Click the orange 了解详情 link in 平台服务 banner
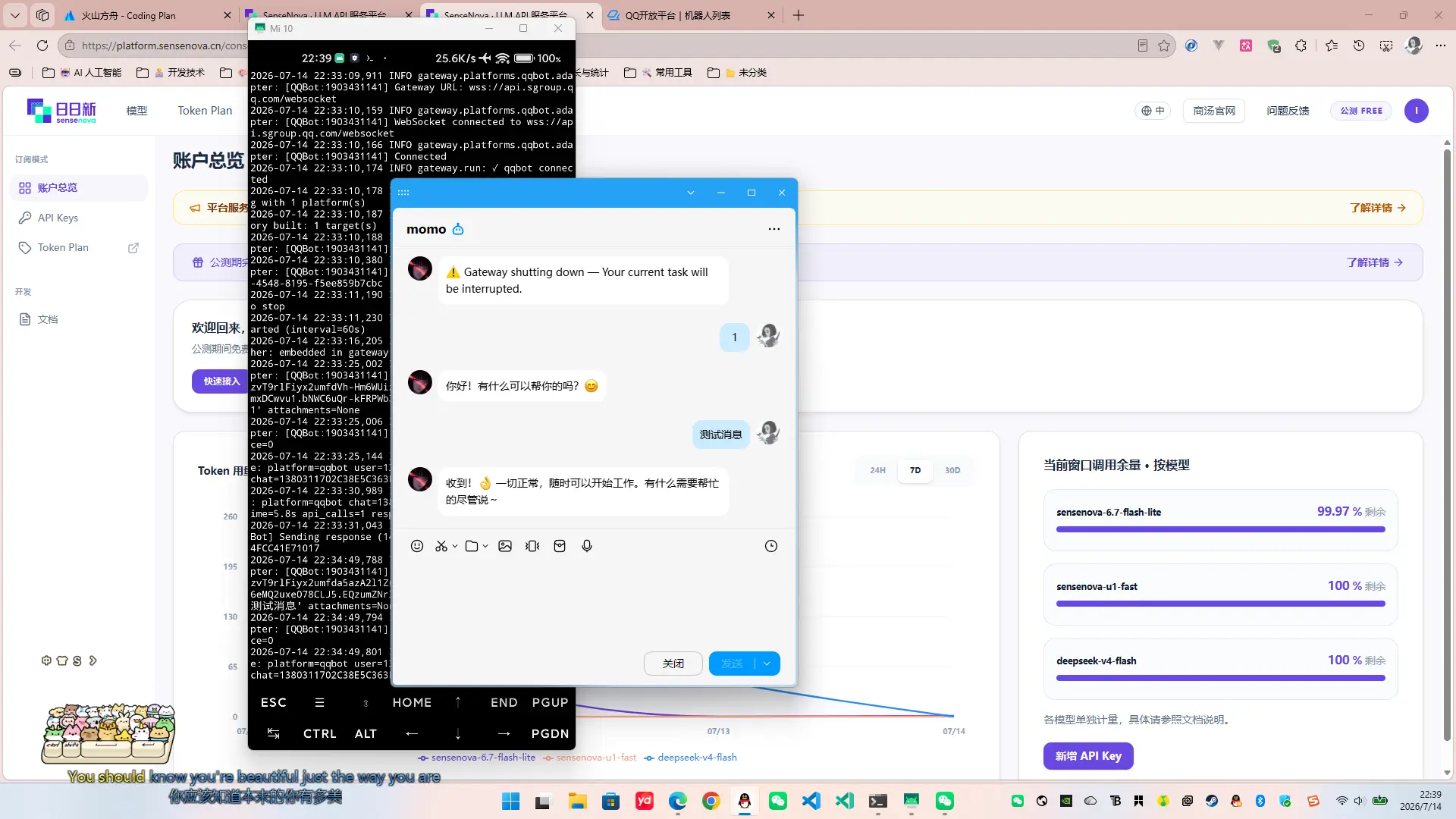1456x819 pixels. coord(1377,208)
